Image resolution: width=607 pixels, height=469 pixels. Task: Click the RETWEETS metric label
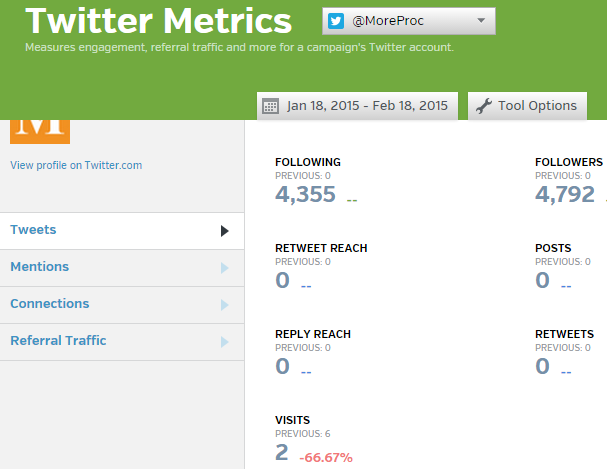point(564,334)
